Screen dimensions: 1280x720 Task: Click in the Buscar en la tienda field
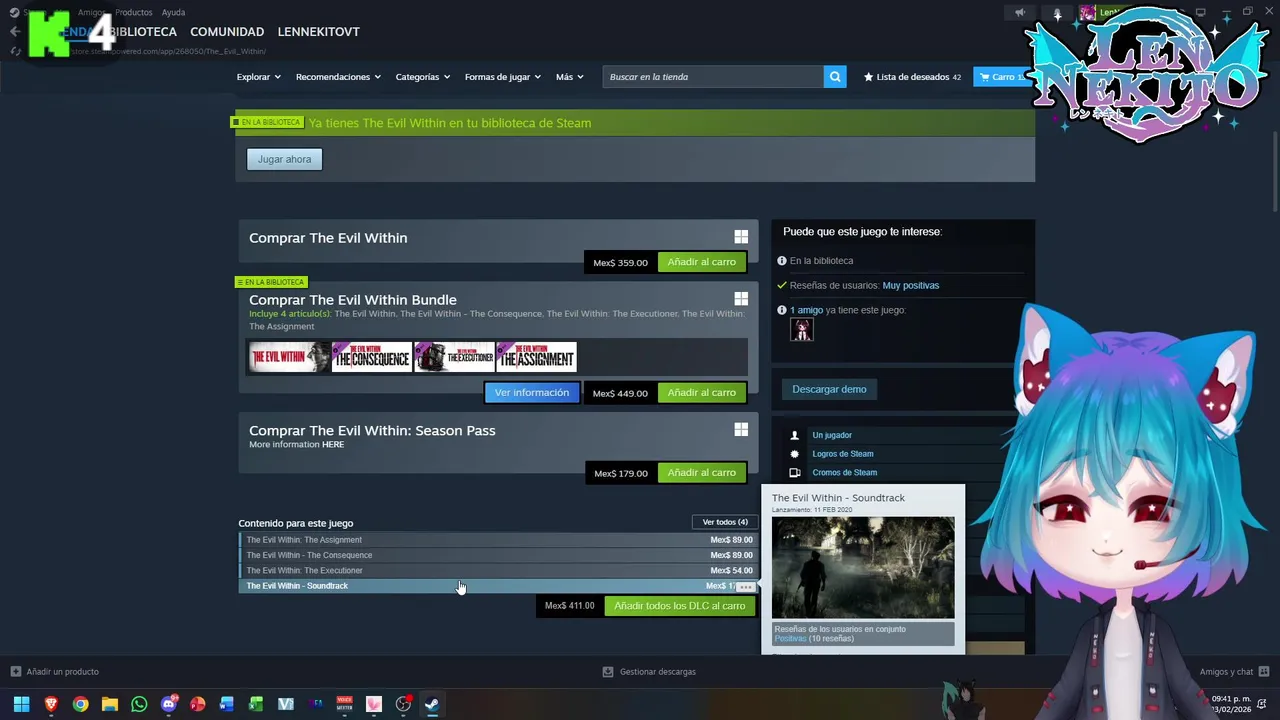pos(713,77)
